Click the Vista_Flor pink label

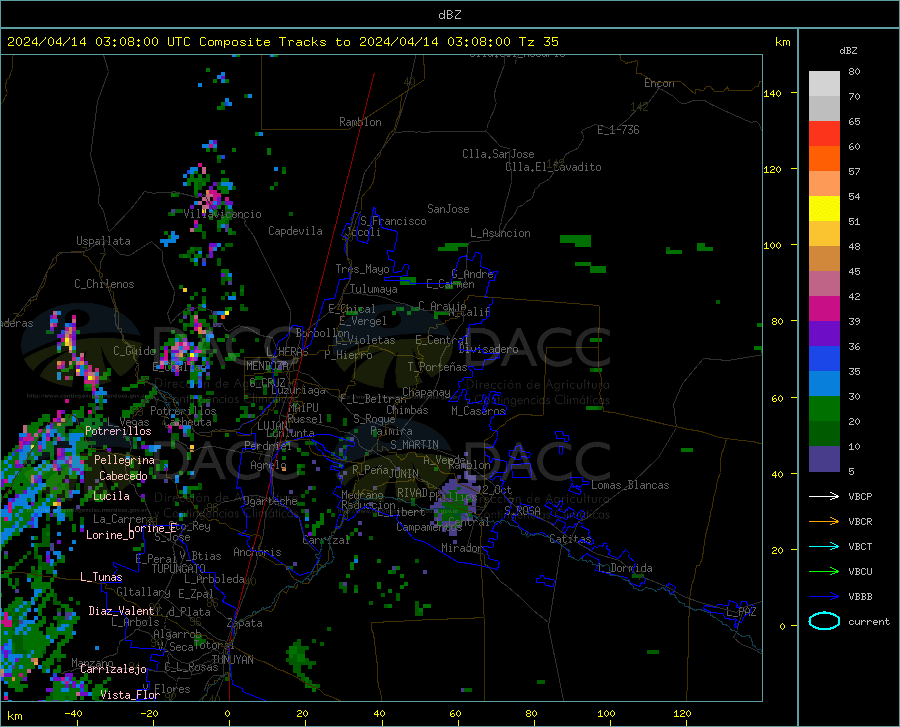(x=130, y=695)
